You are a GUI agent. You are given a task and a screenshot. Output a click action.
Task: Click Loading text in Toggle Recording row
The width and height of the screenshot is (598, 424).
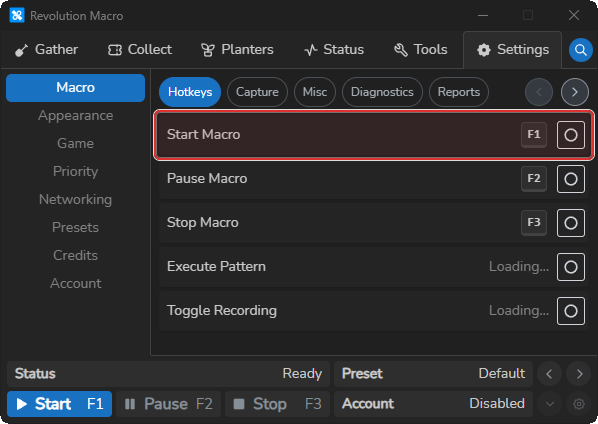(x=519, y=311)
